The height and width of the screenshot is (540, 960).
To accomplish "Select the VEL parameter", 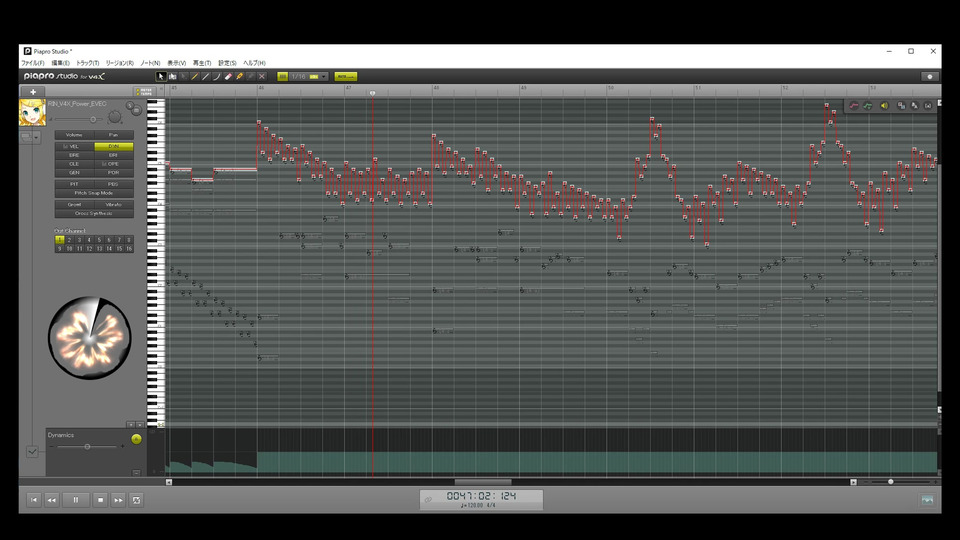I will pyautogui.click(x=74, y=146).
